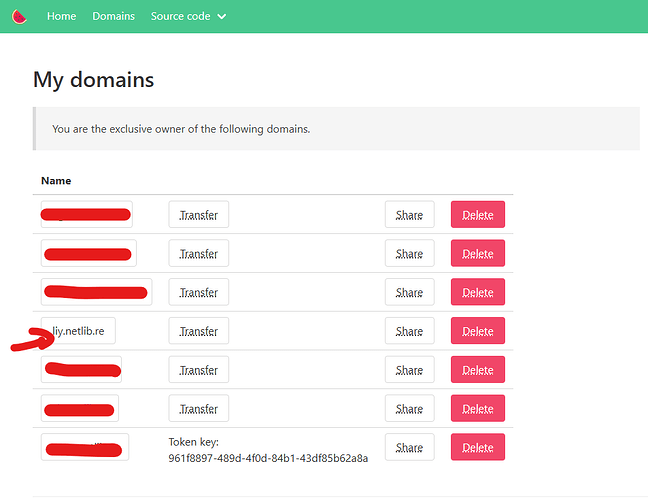Click Transfer in row just above Token key row

198,408
